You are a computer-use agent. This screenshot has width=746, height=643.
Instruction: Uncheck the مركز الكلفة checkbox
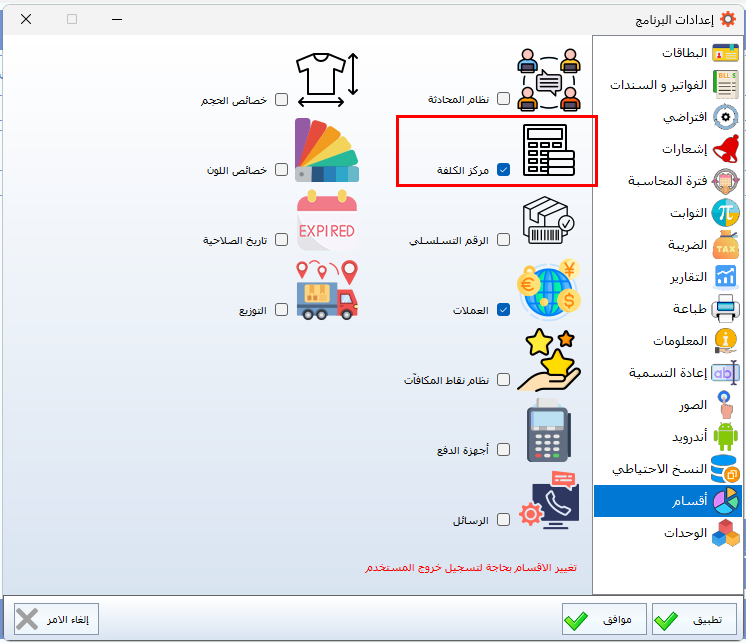504,170
